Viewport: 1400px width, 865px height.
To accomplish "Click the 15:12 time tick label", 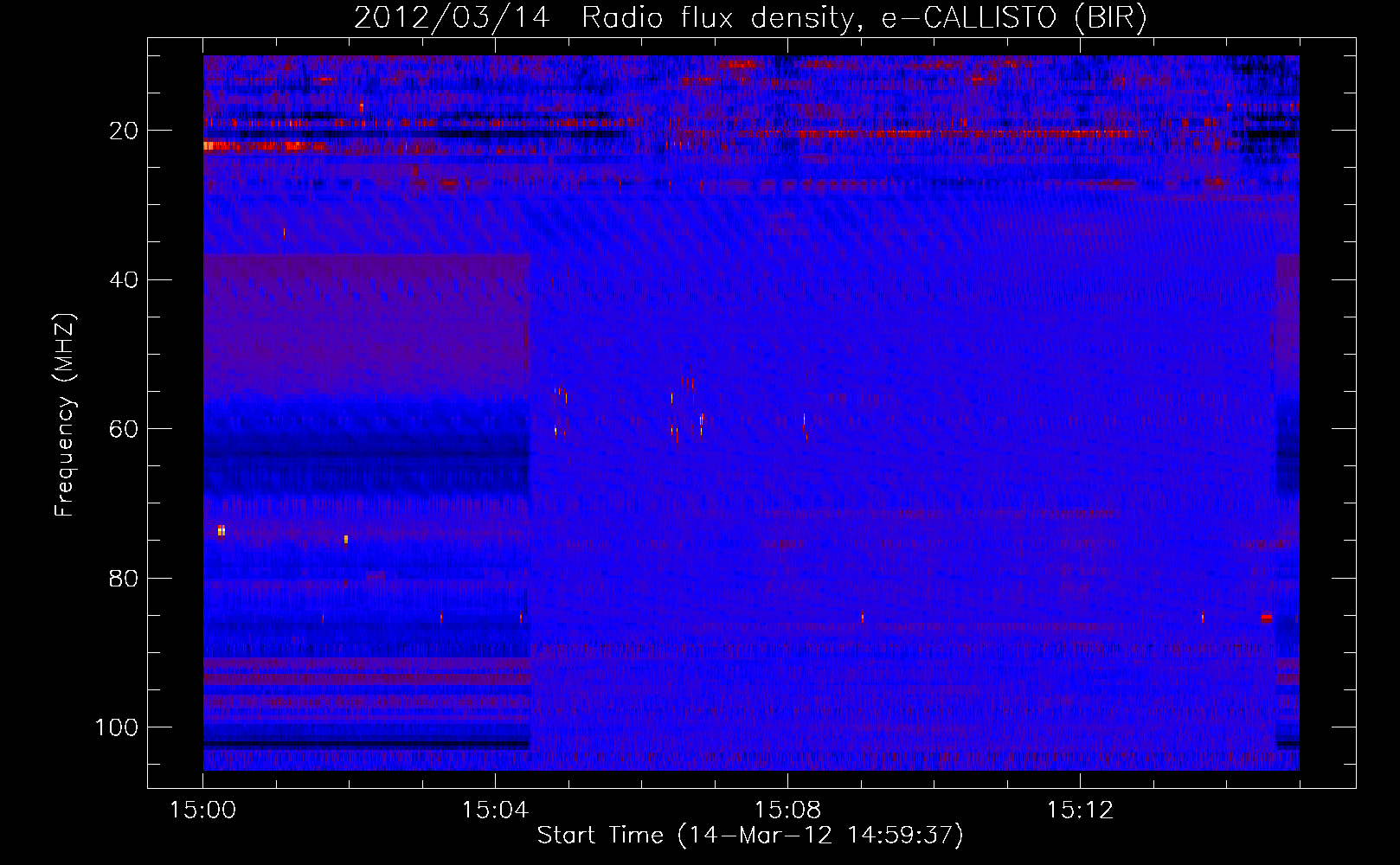I will pyautogui.click(x=1080, y=811).
